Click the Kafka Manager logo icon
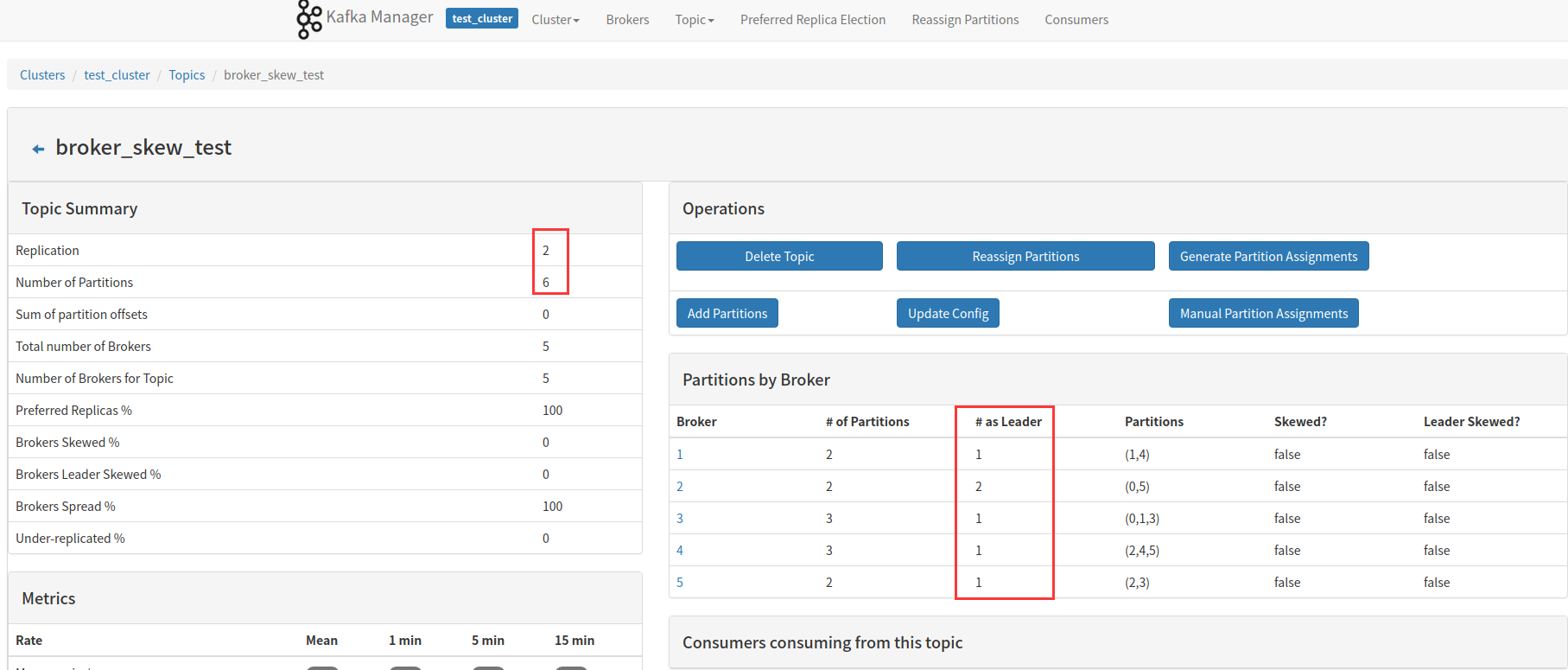The width and height of the screenshot is (1568, 670). pos(308,19)
